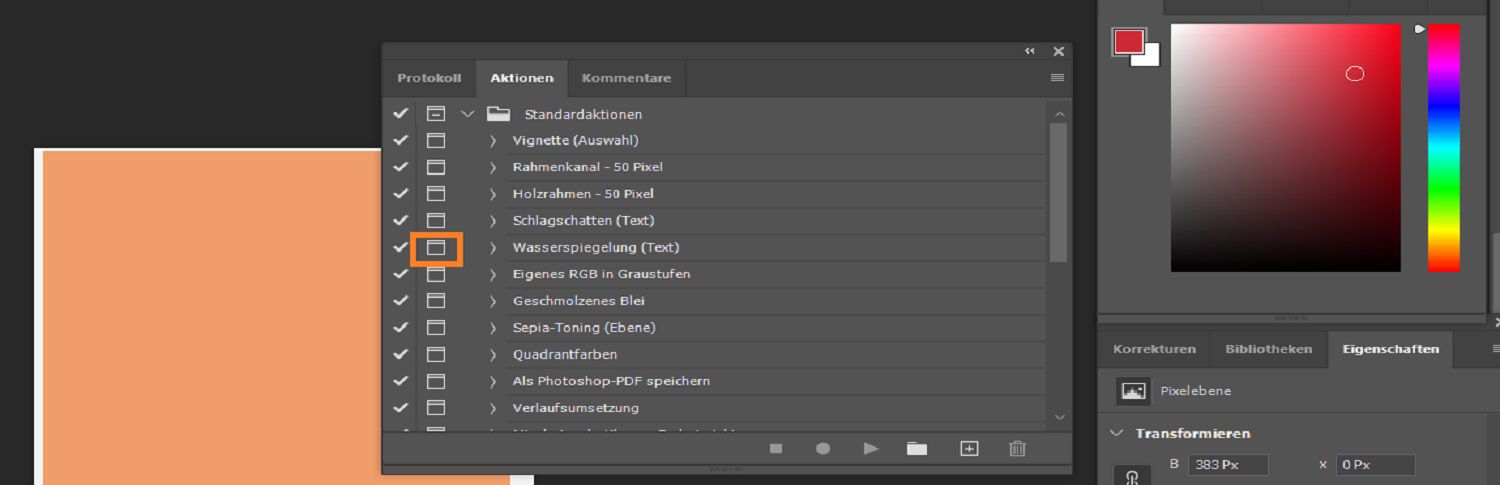Expand the Geschmolzenes Blei action
1500x485 pixels.
click(x=493, y=301)
